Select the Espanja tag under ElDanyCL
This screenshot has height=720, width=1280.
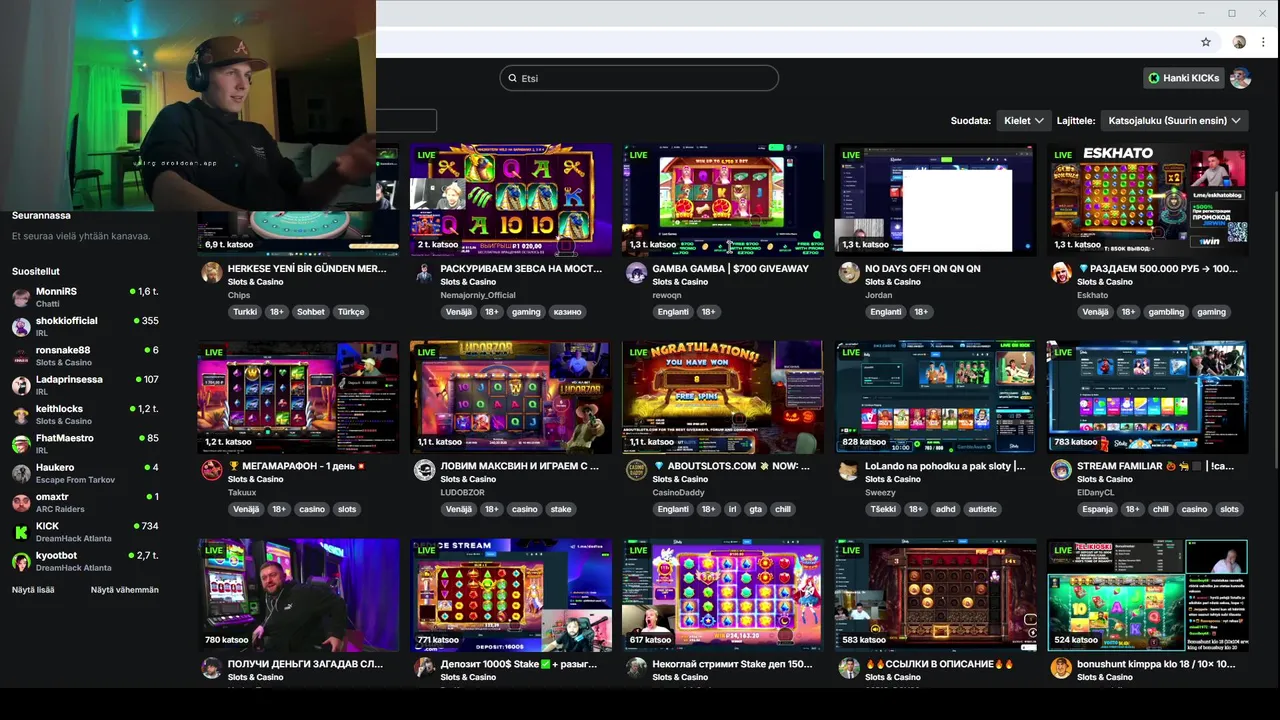pos(1097,509)
